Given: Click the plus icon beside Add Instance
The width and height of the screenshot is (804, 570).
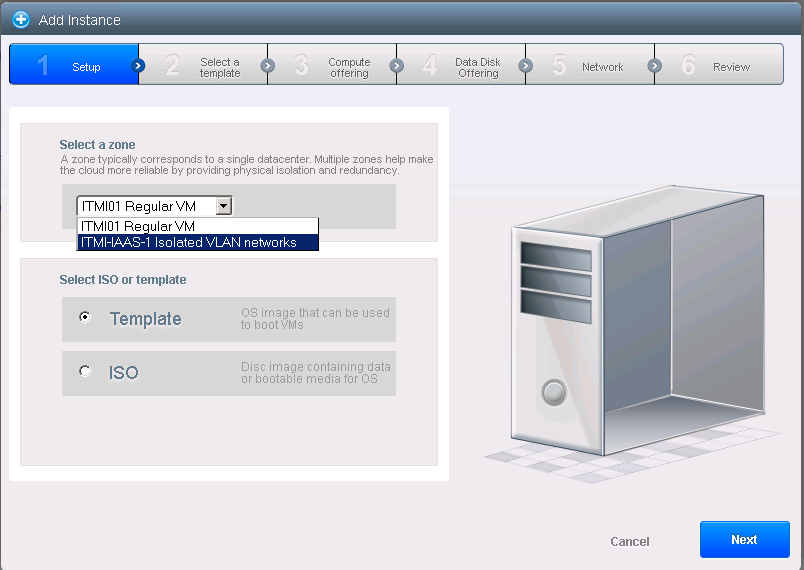Looking at the screenshot, I should (20, 20).
